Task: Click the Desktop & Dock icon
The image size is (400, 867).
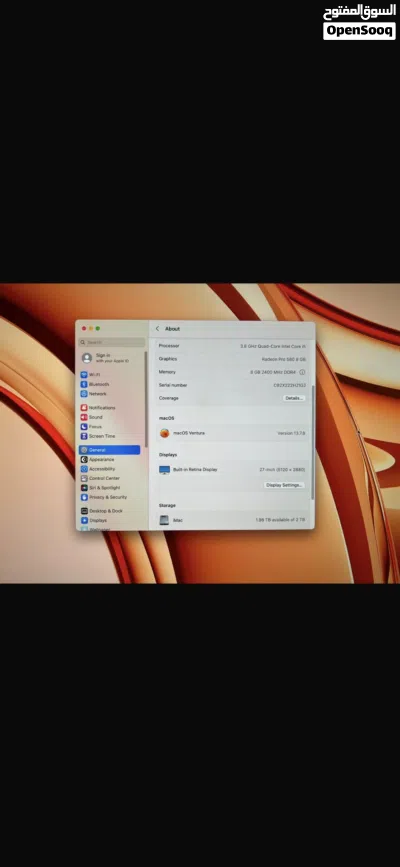Action: click(x=84, y=511)
